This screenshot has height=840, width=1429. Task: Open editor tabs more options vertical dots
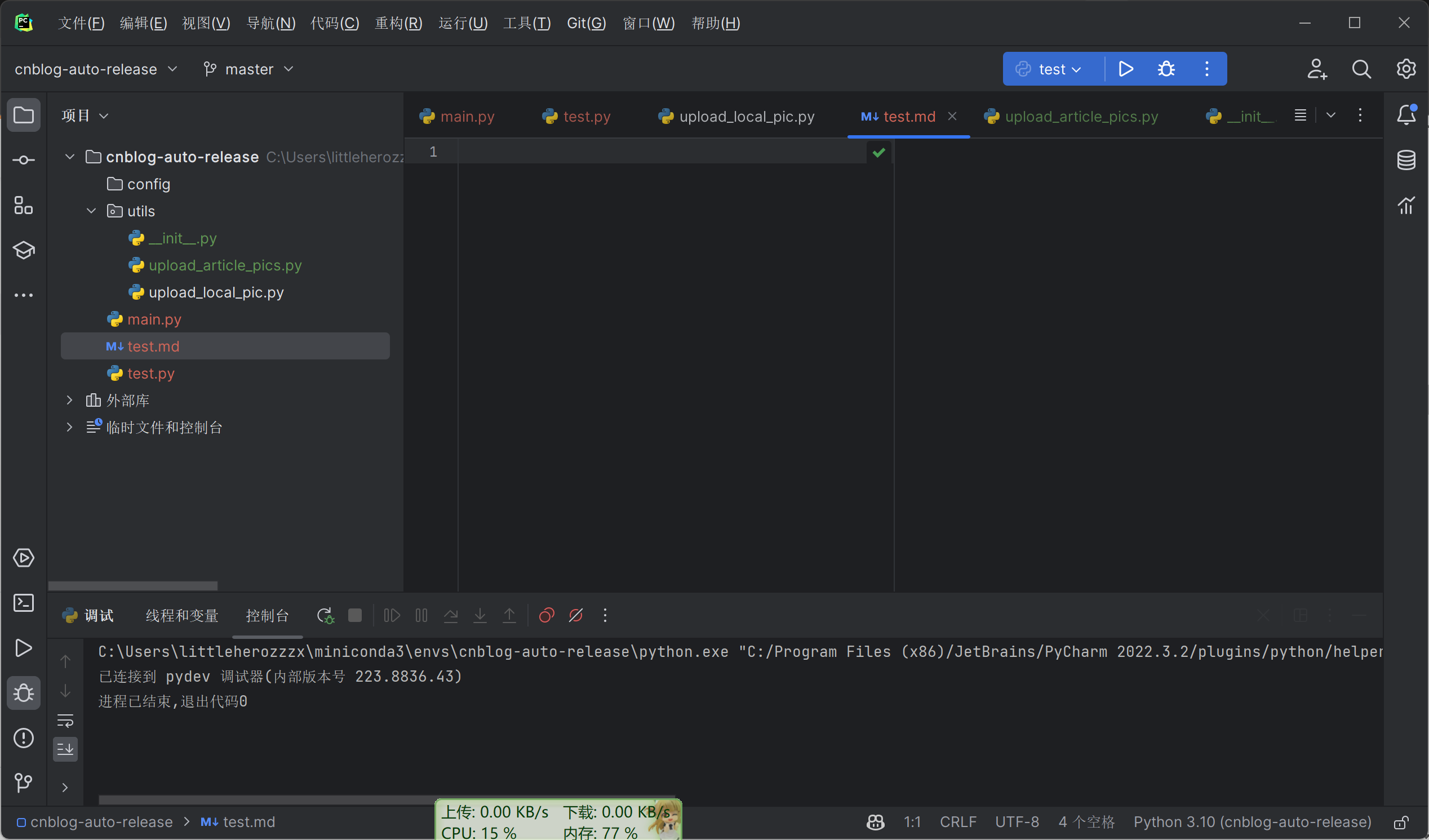[1360, 115]
